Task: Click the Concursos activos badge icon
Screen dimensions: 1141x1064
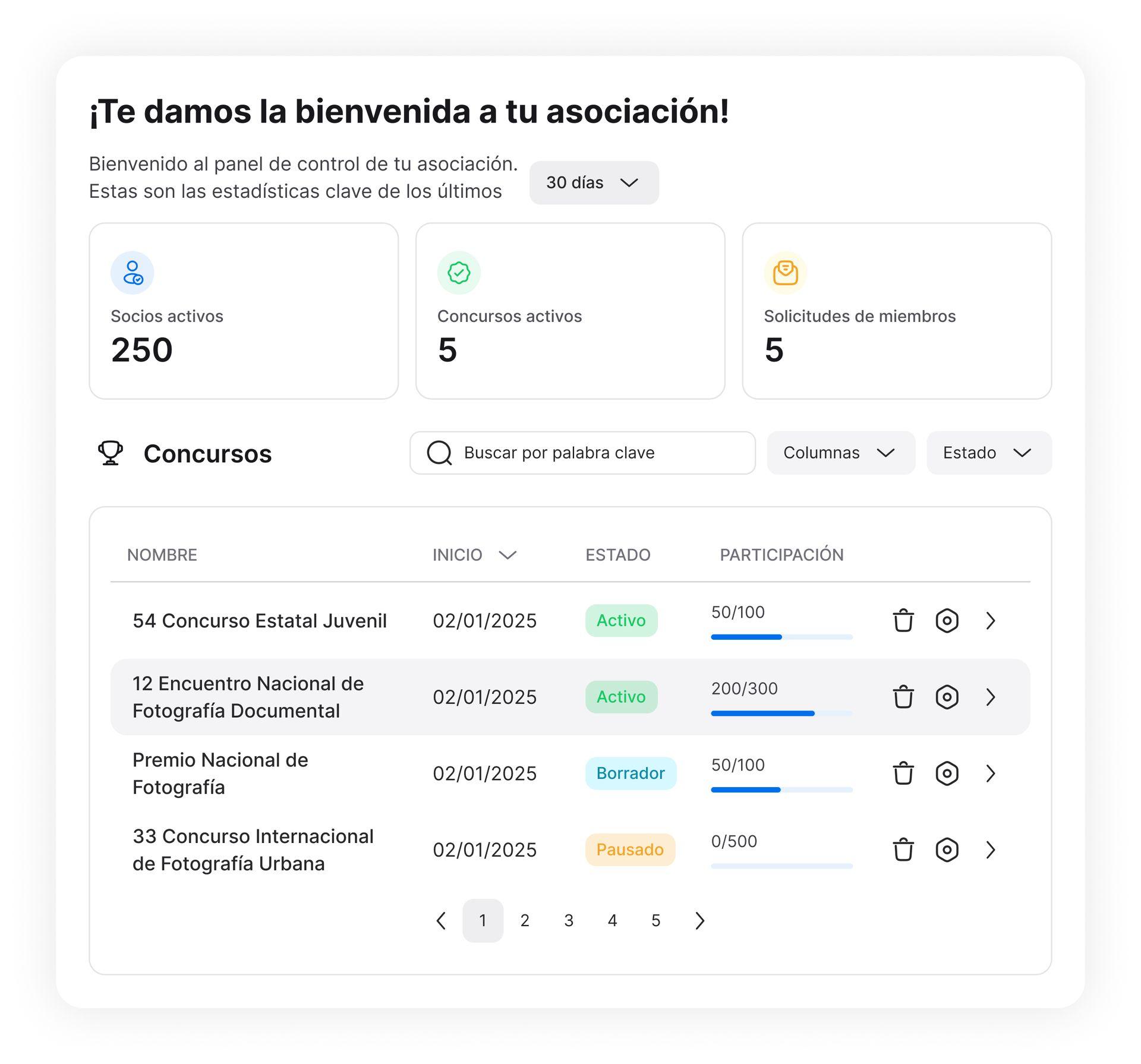Action: coord(458,273)
